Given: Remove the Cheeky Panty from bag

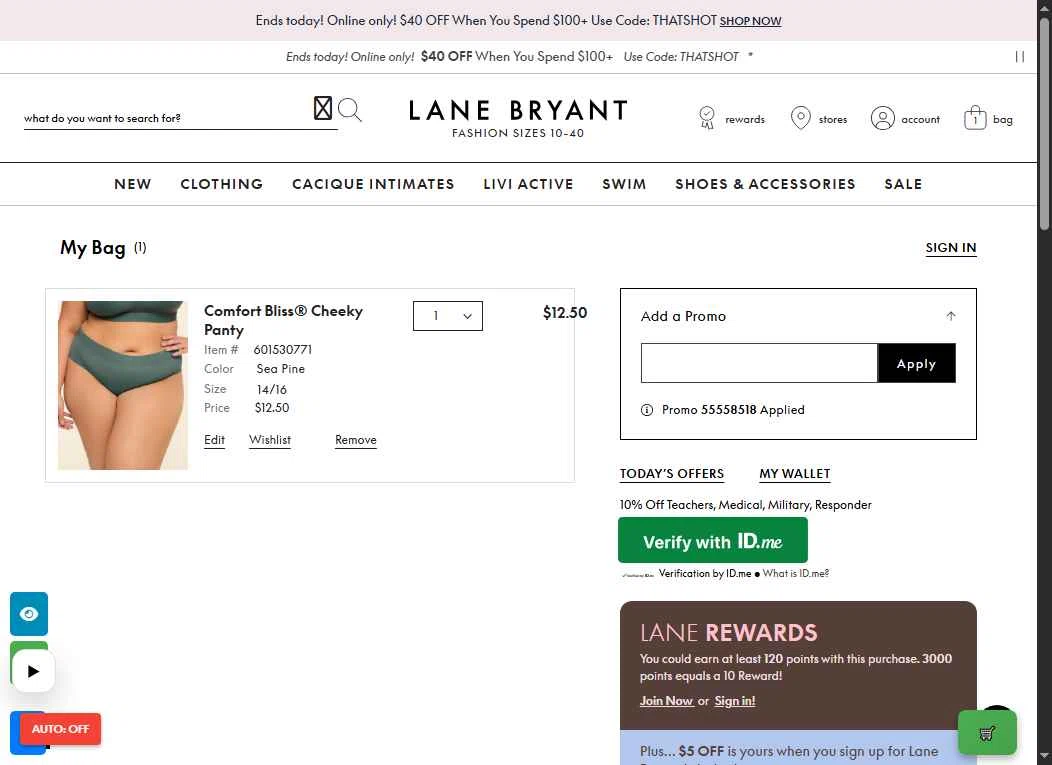Looking at the screenshot, I should pyautogui.click(x=356, y=440).
